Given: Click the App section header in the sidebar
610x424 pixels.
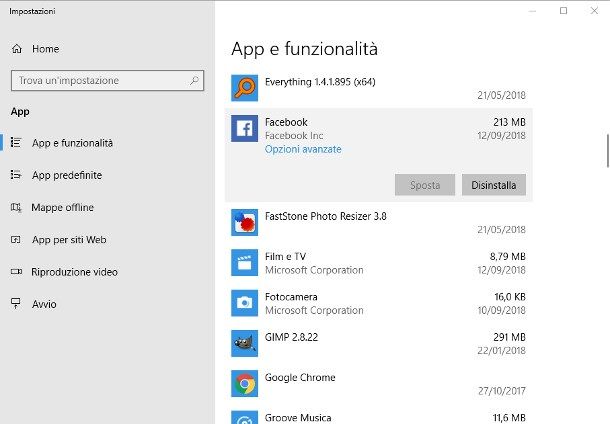Looking at the screenshot, I should point(20,112).
